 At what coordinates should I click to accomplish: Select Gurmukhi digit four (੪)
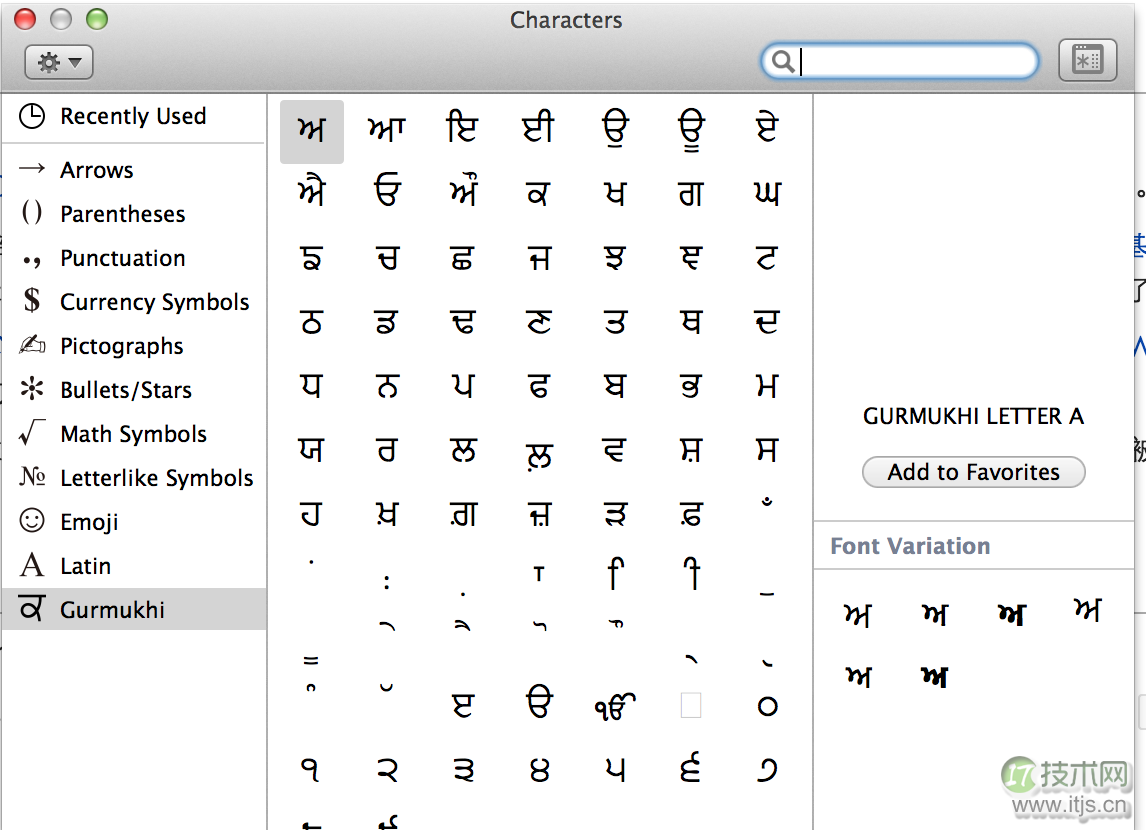(x=539, y=770)
